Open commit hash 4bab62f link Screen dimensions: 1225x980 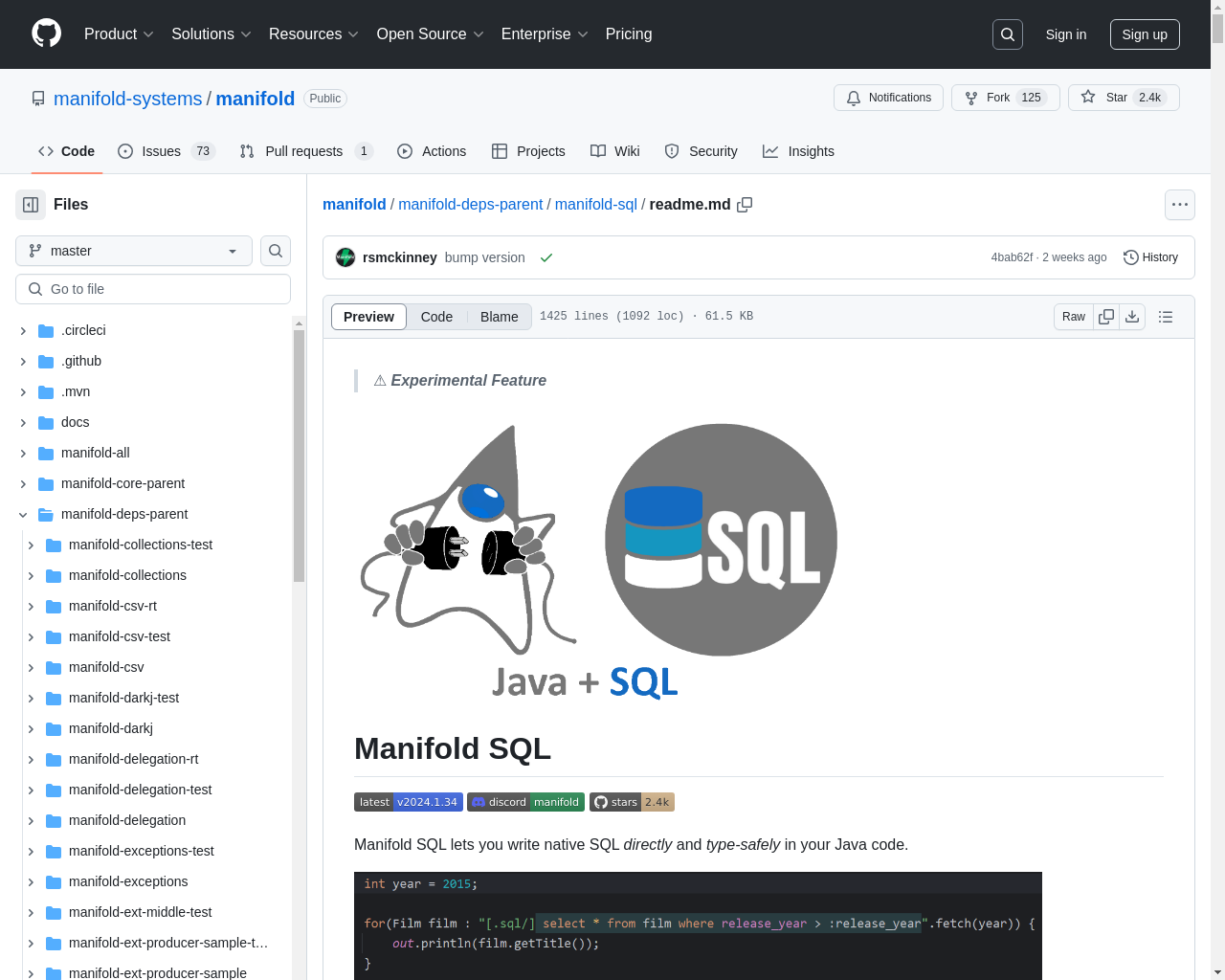pos(1012,257)
